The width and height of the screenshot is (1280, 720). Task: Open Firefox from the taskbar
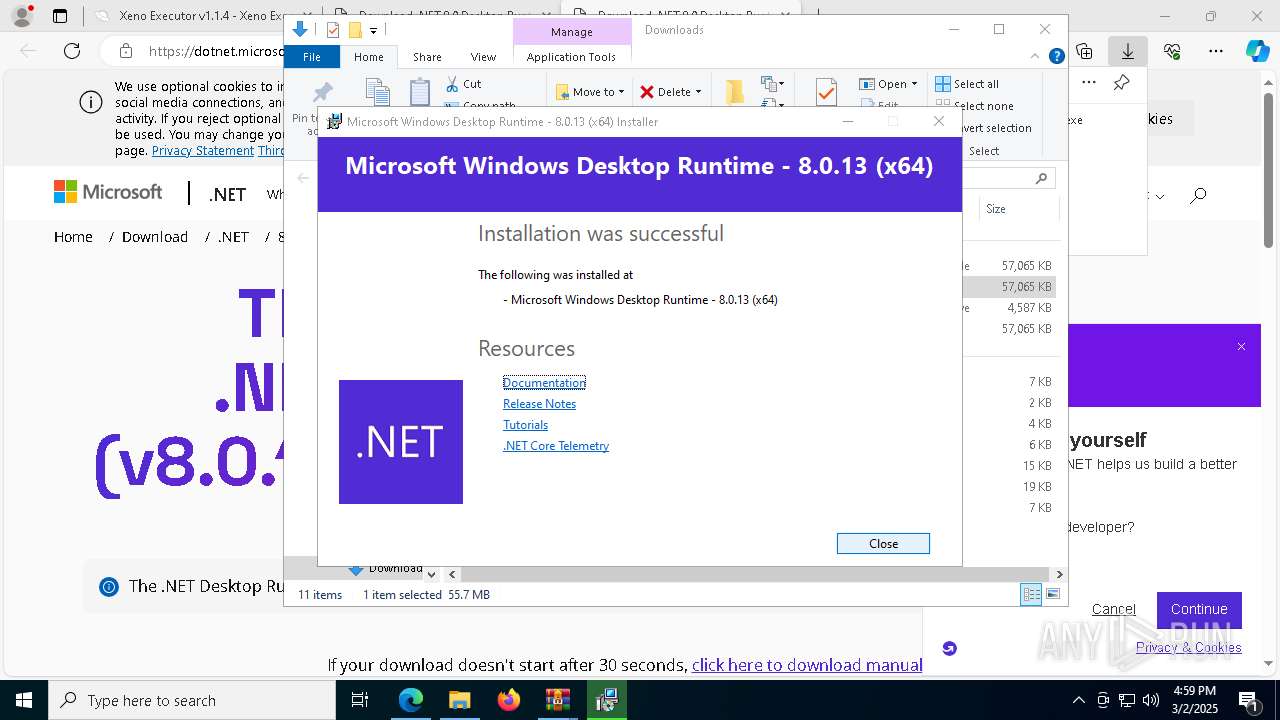[508, 700]
